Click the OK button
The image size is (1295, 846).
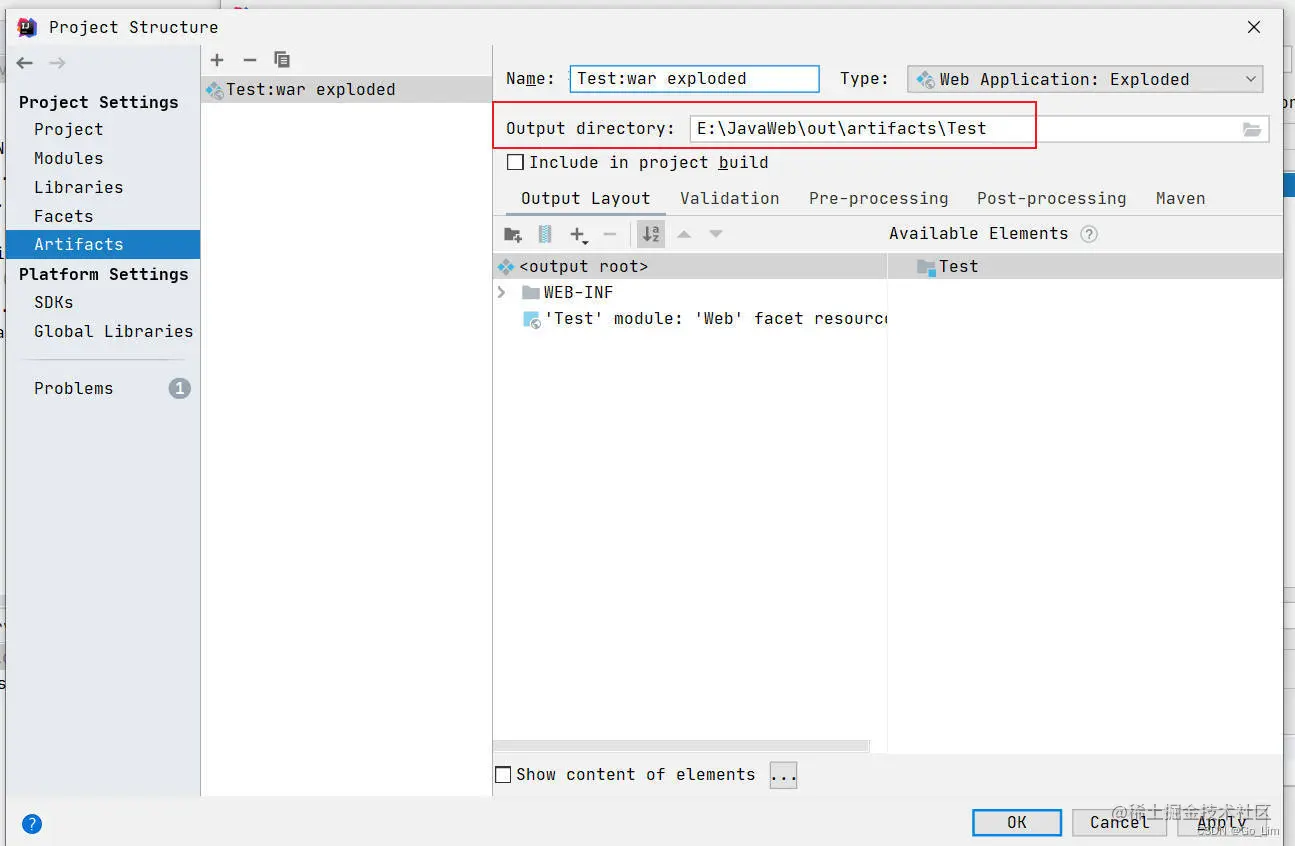click(x=1017, y=822)
